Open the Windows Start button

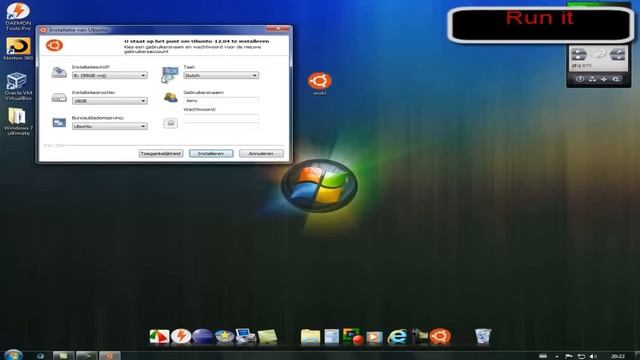pos(13,355)
